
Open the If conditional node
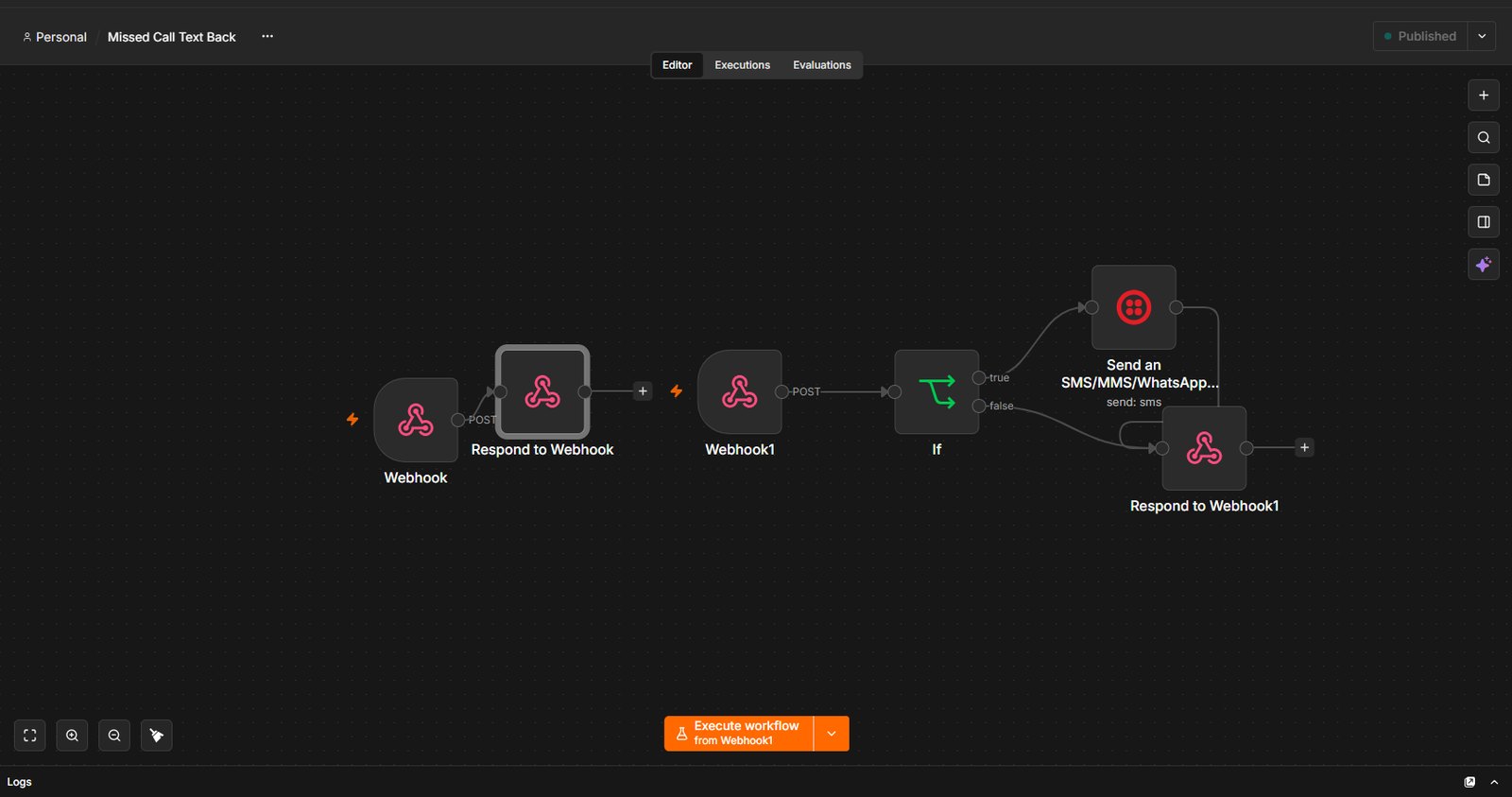click(936, 391)
